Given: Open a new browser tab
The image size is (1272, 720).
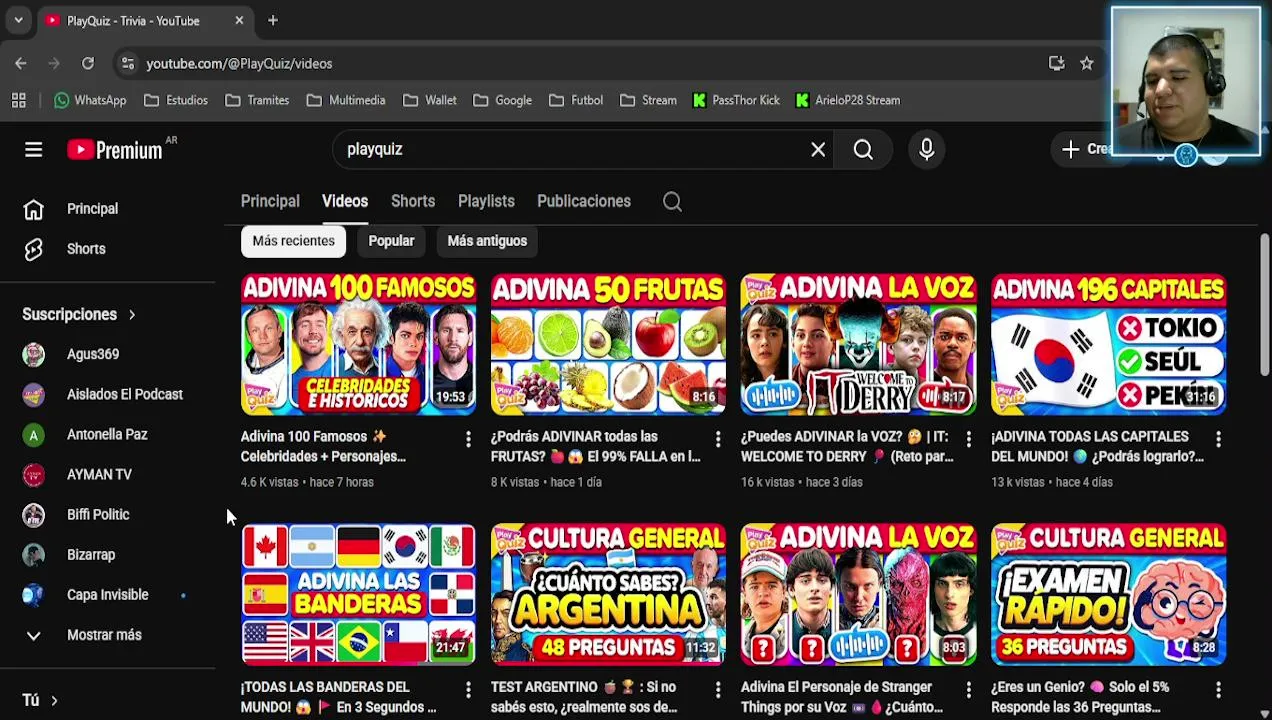Looking at the screenshot, I should [273, 20].
